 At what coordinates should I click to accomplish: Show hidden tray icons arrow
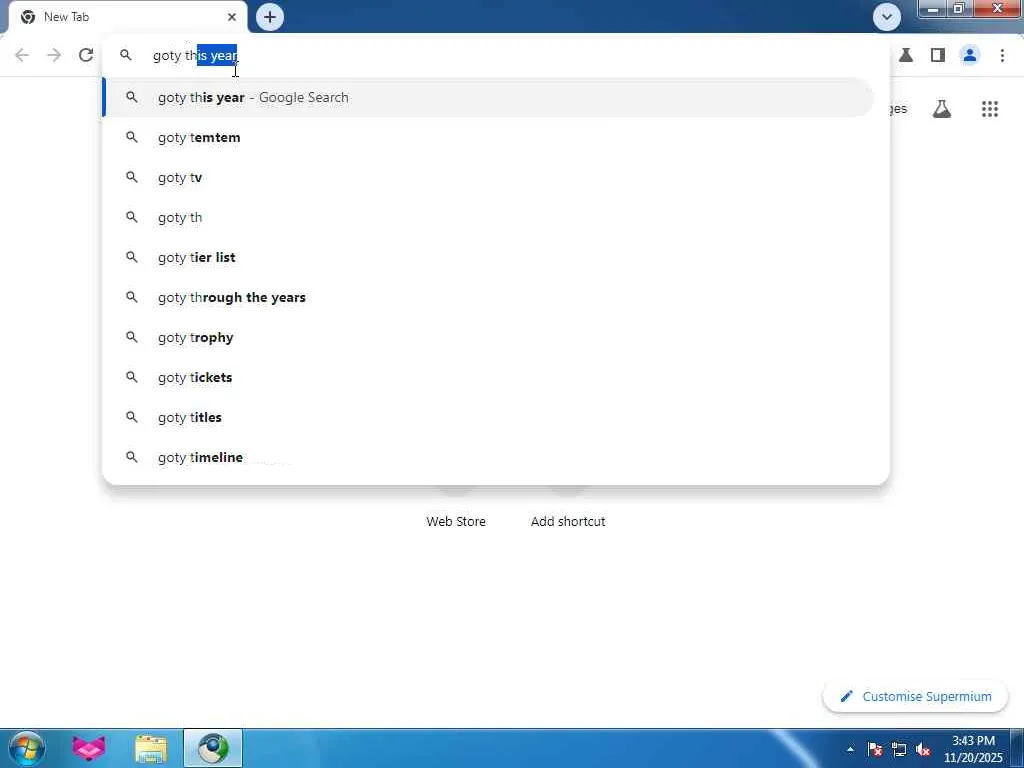pos(850,749)
